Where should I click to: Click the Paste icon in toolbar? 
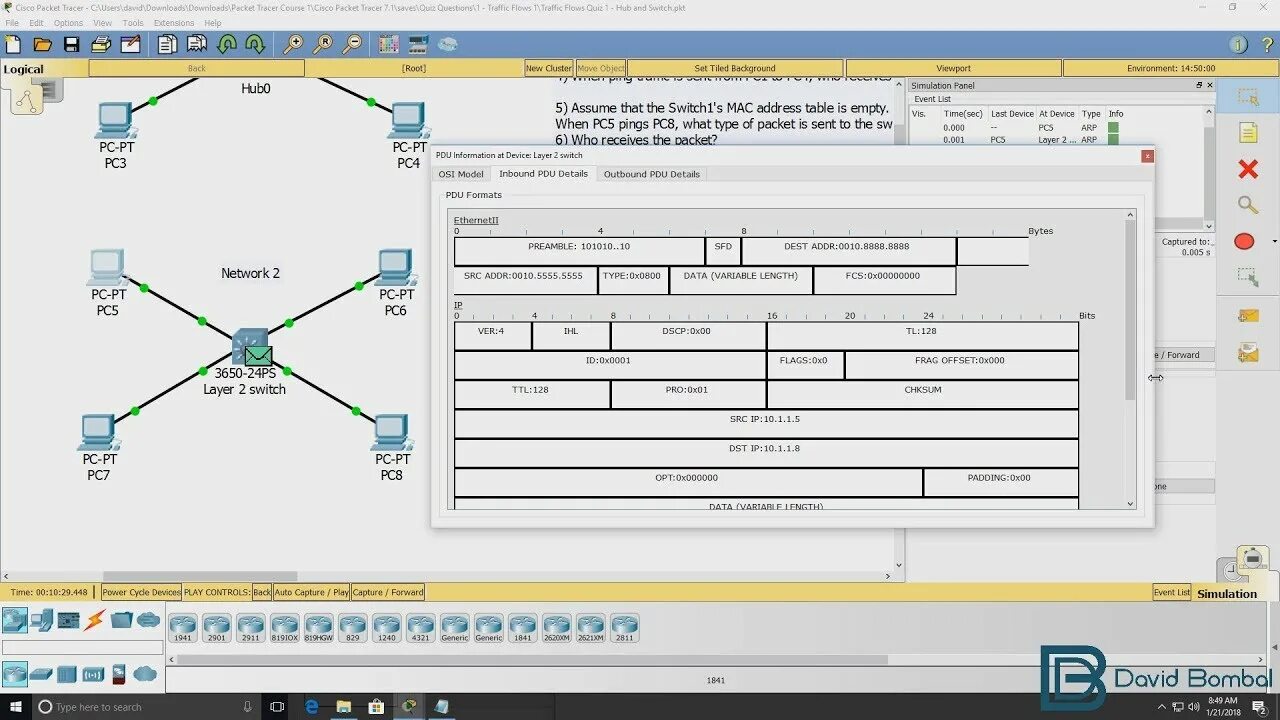tap(197, 44)
